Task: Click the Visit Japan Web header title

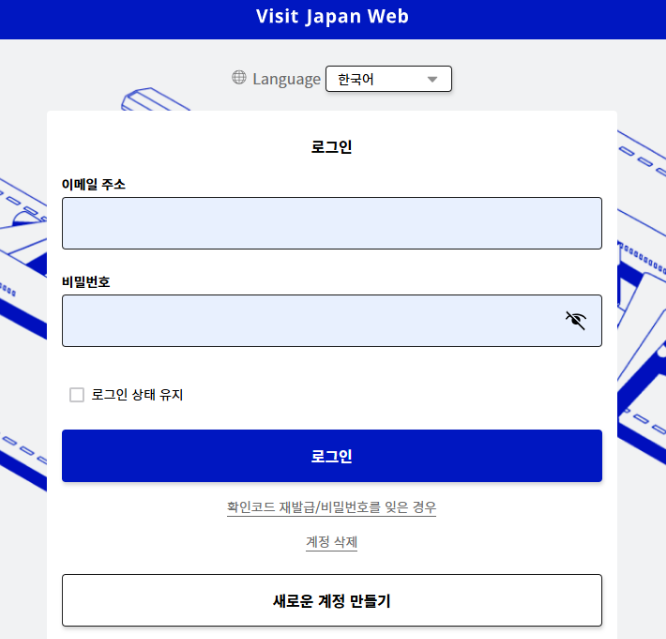Action: coord(332,17)
